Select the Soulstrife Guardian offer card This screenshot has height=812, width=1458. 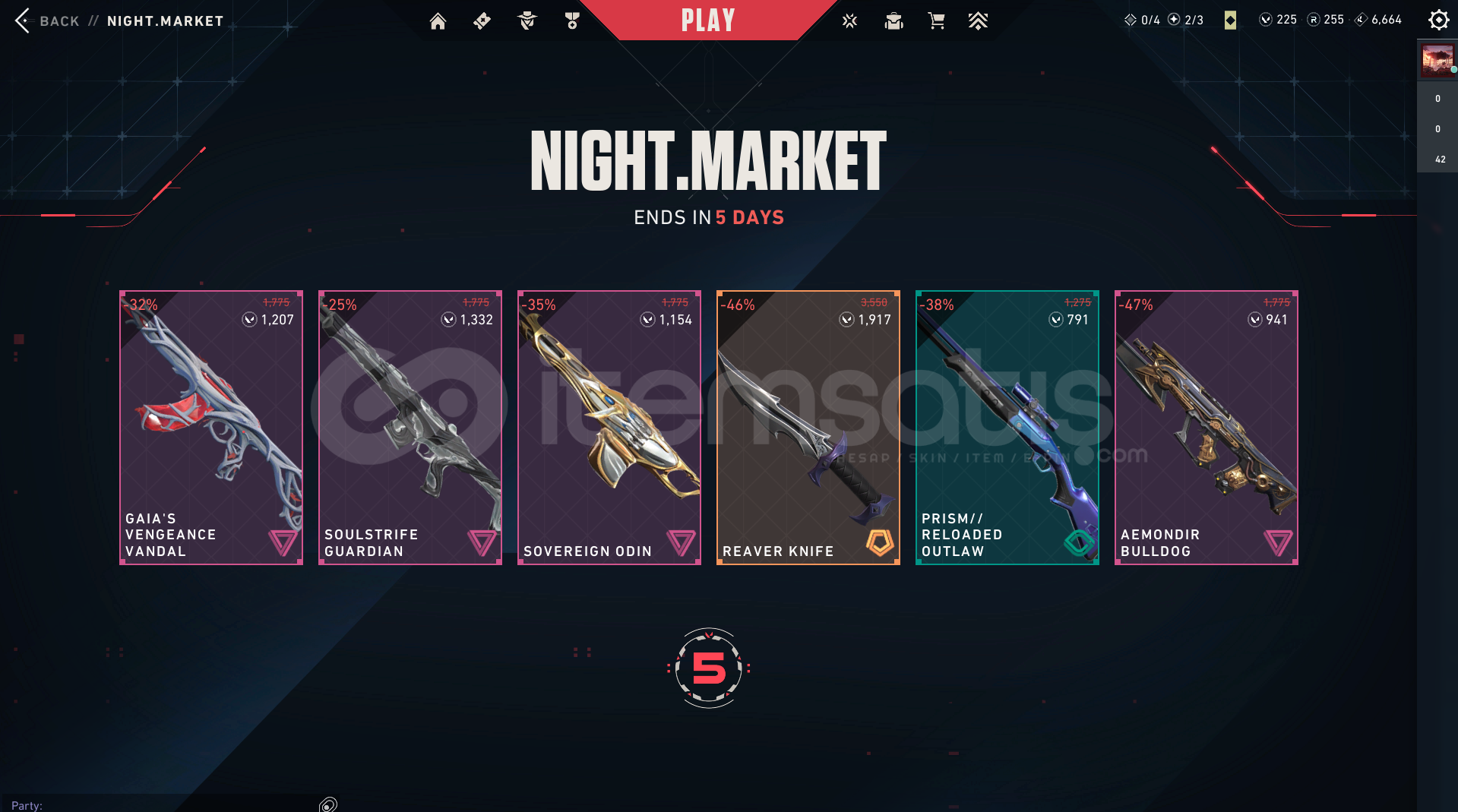[410, 428]
